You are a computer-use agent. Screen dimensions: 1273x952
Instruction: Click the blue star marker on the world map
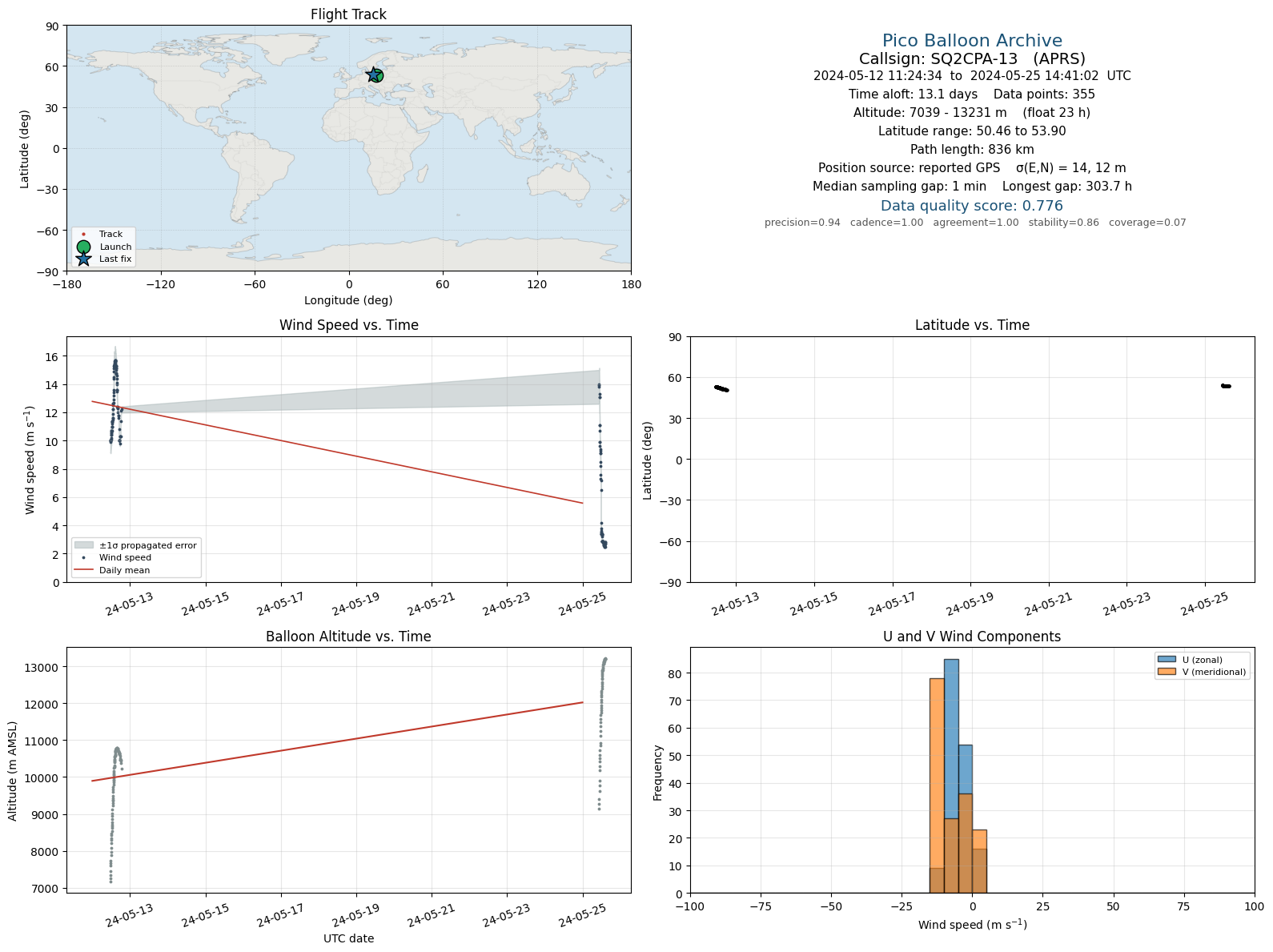(372, 74)
